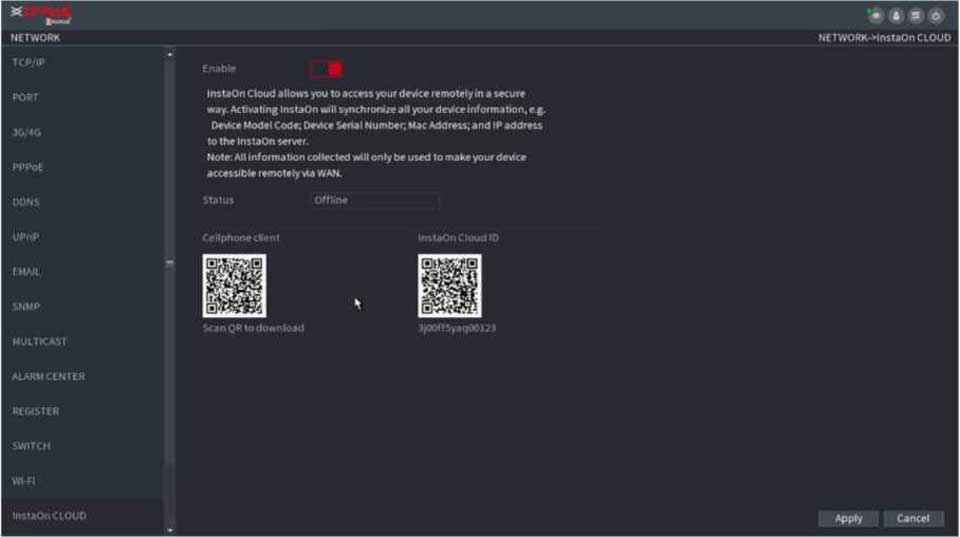960x537 pixels.
Task: Open the user account icon
Action: pyautogui.click(x=898, y=15)
